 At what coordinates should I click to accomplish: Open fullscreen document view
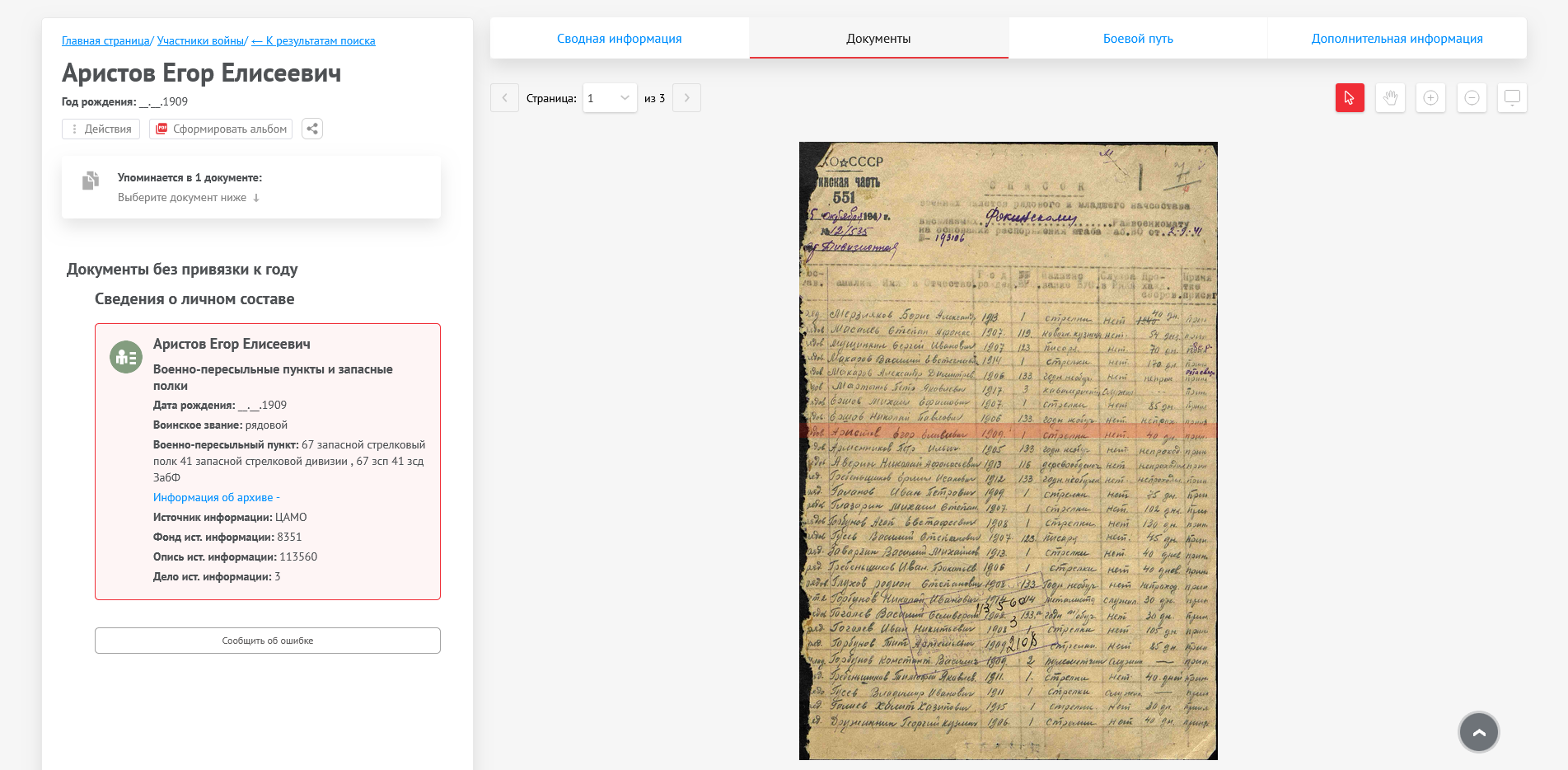(1512, 98)
